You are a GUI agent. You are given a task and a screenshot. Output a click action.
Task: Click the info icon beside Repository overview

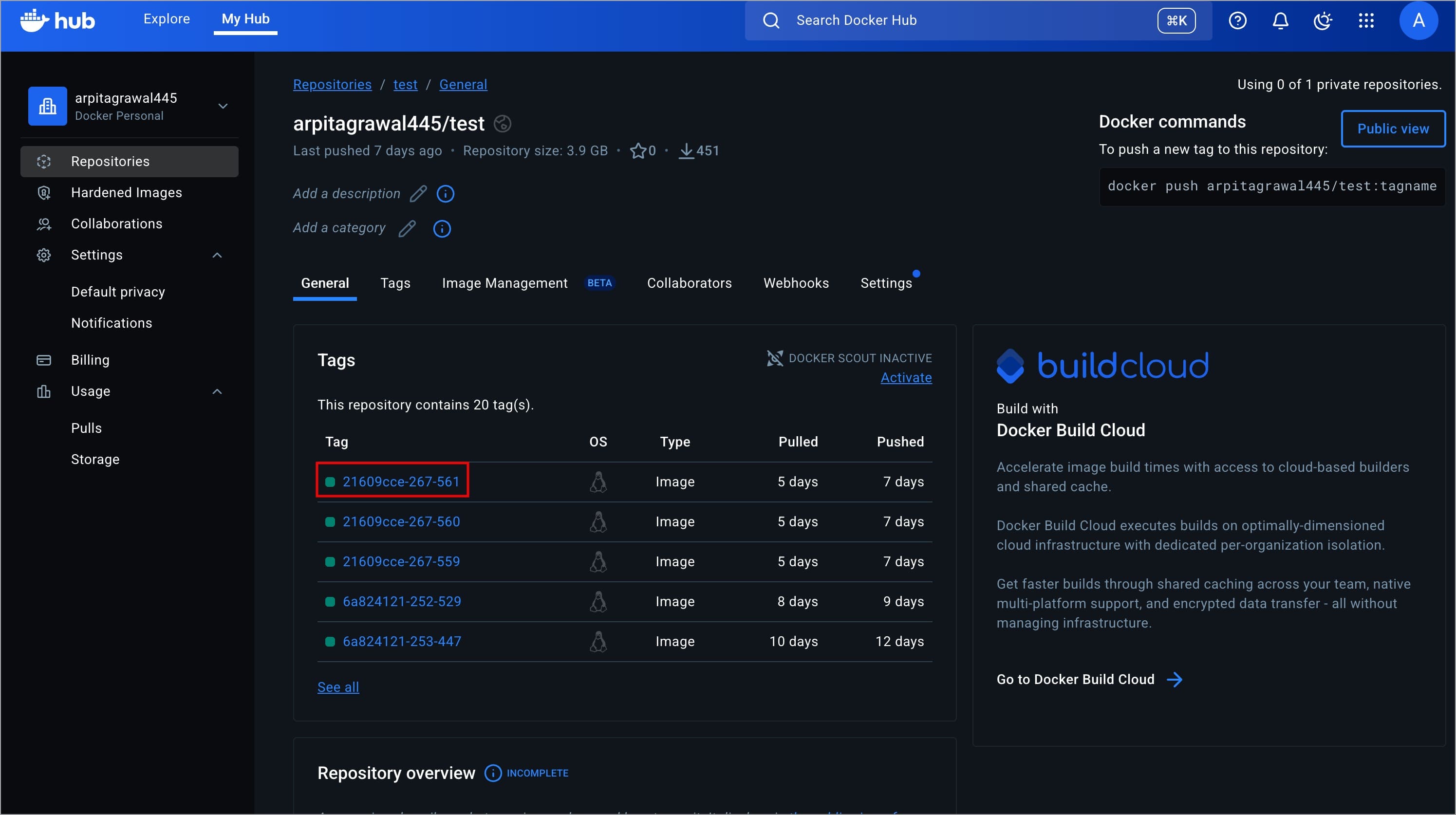pyautogui.click(x=492, y=773)
